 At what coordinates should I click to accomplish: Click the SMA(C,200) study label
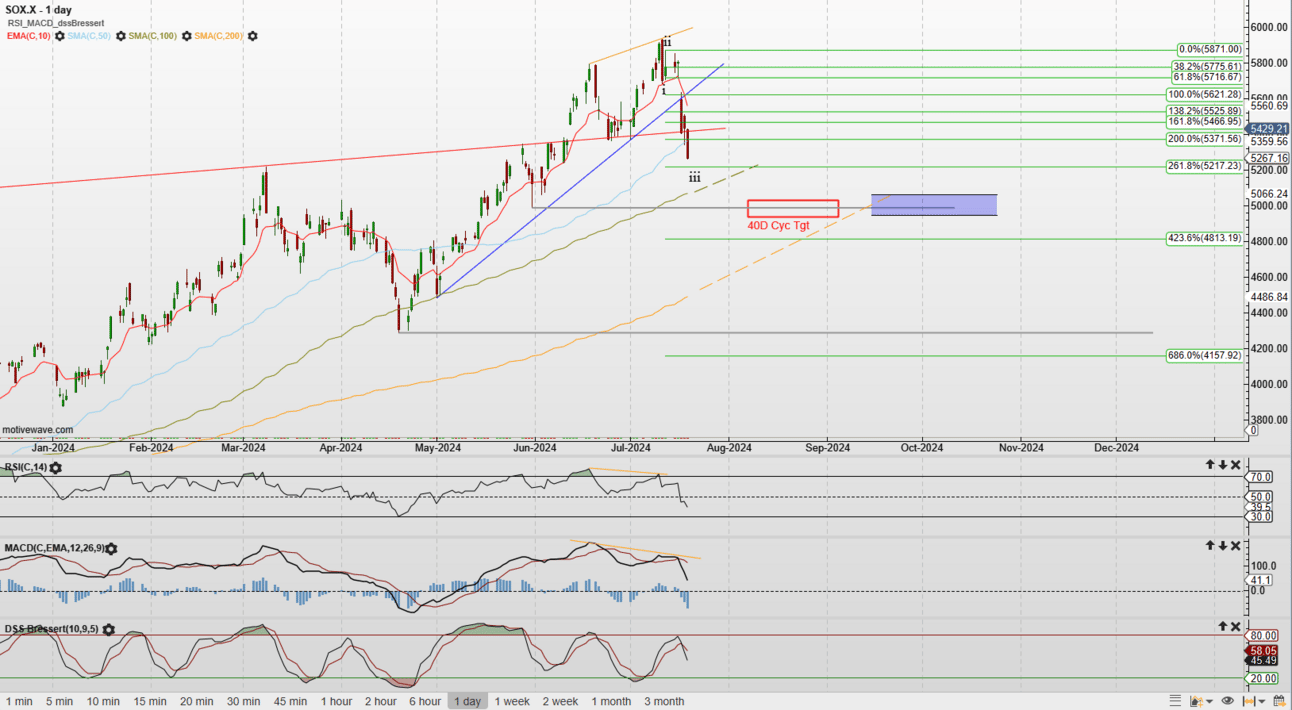pos(219,36)
